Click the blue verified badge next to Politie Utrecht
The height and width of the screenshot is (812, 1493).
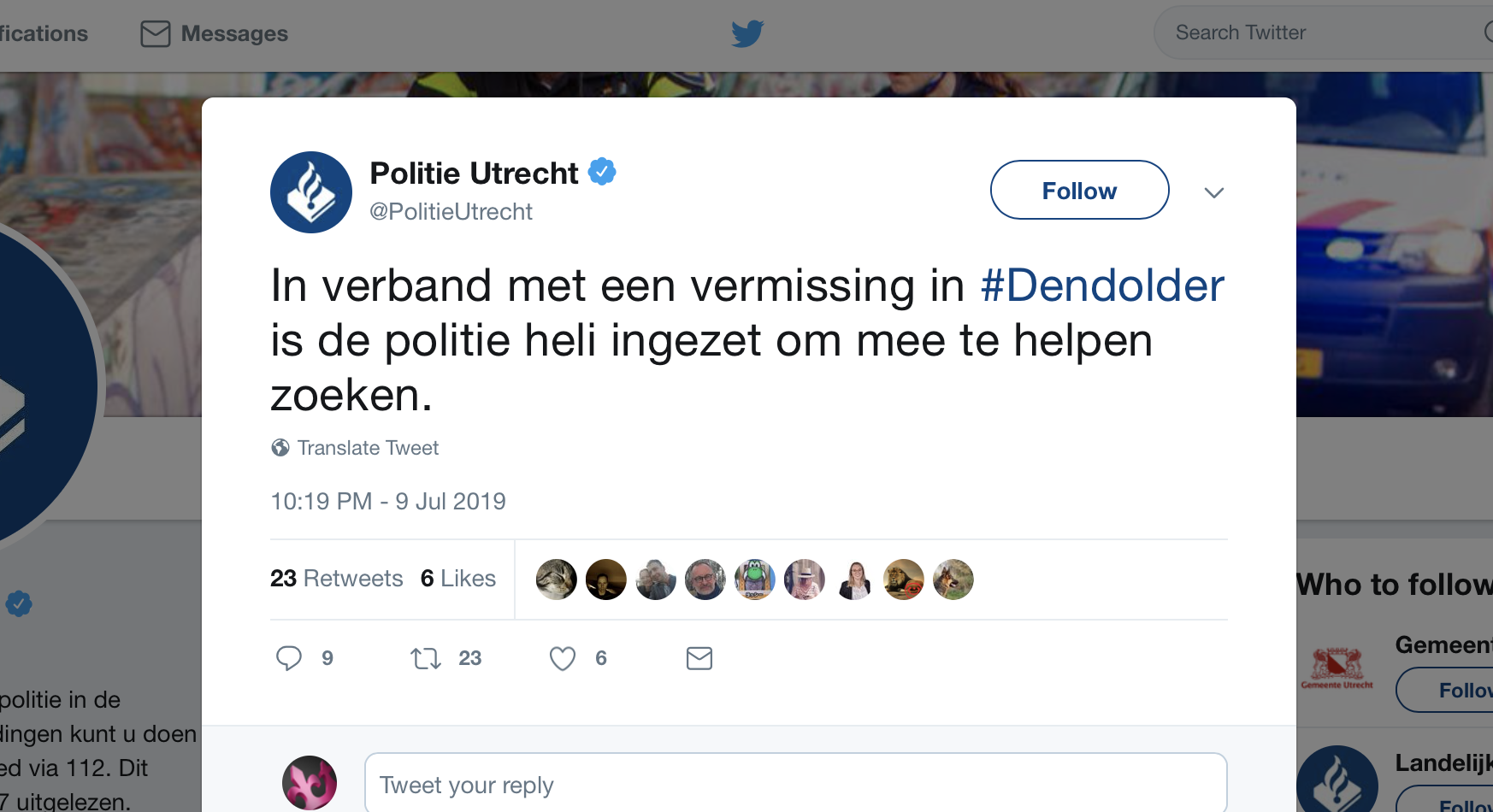pyautogui.click(x=603, y=172)
